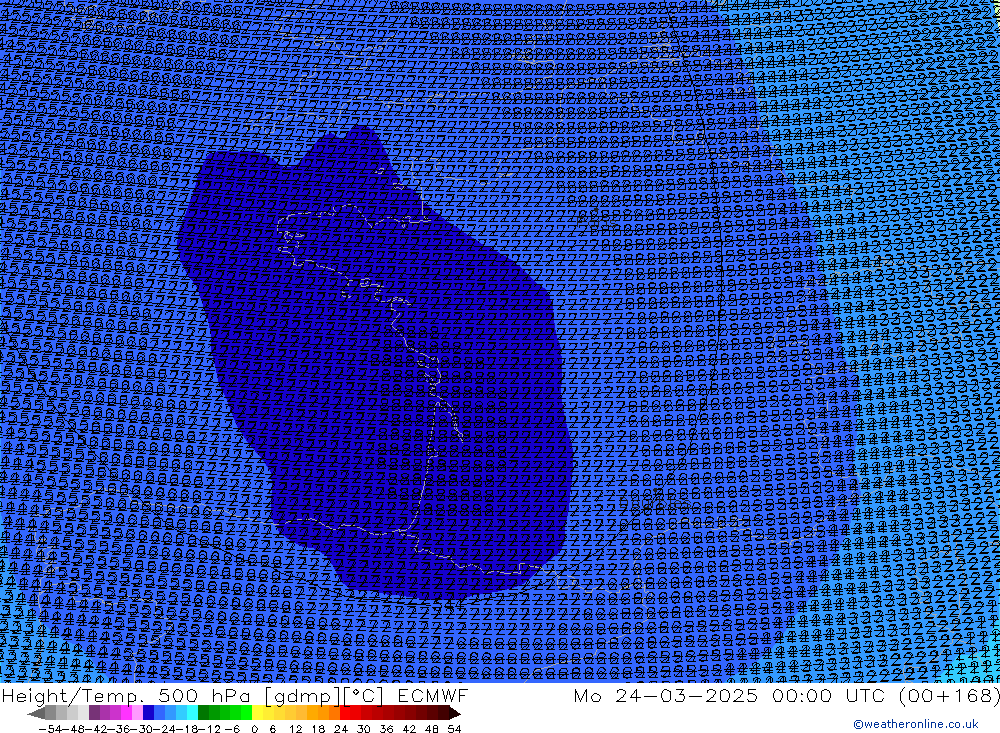Click the cyan swatch above the -18 label
The height and width of the screenshot is (733, 1000).
click(192, 713)
